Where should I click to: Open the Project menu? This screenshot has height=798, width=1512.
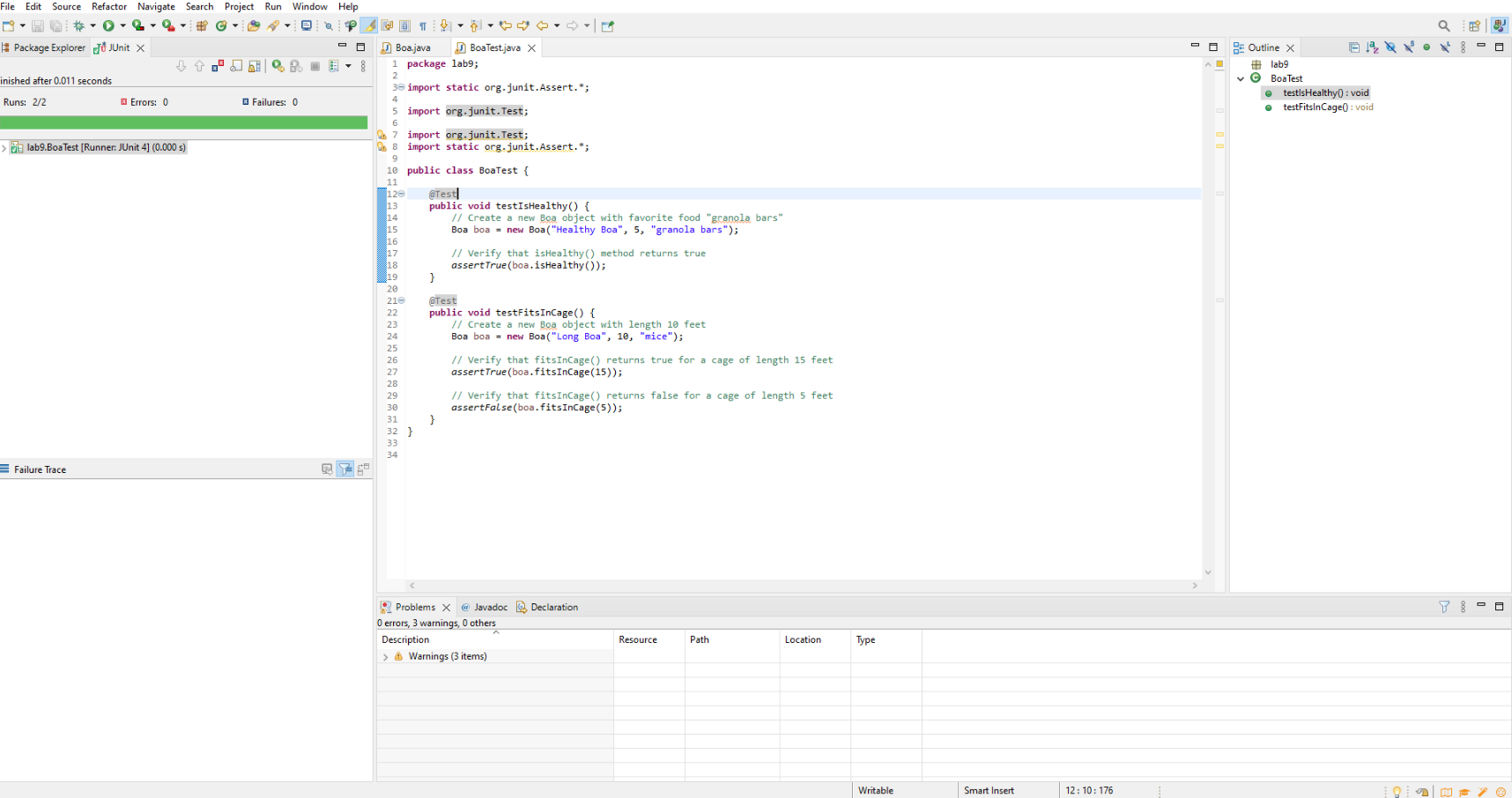tap(239, 6)
